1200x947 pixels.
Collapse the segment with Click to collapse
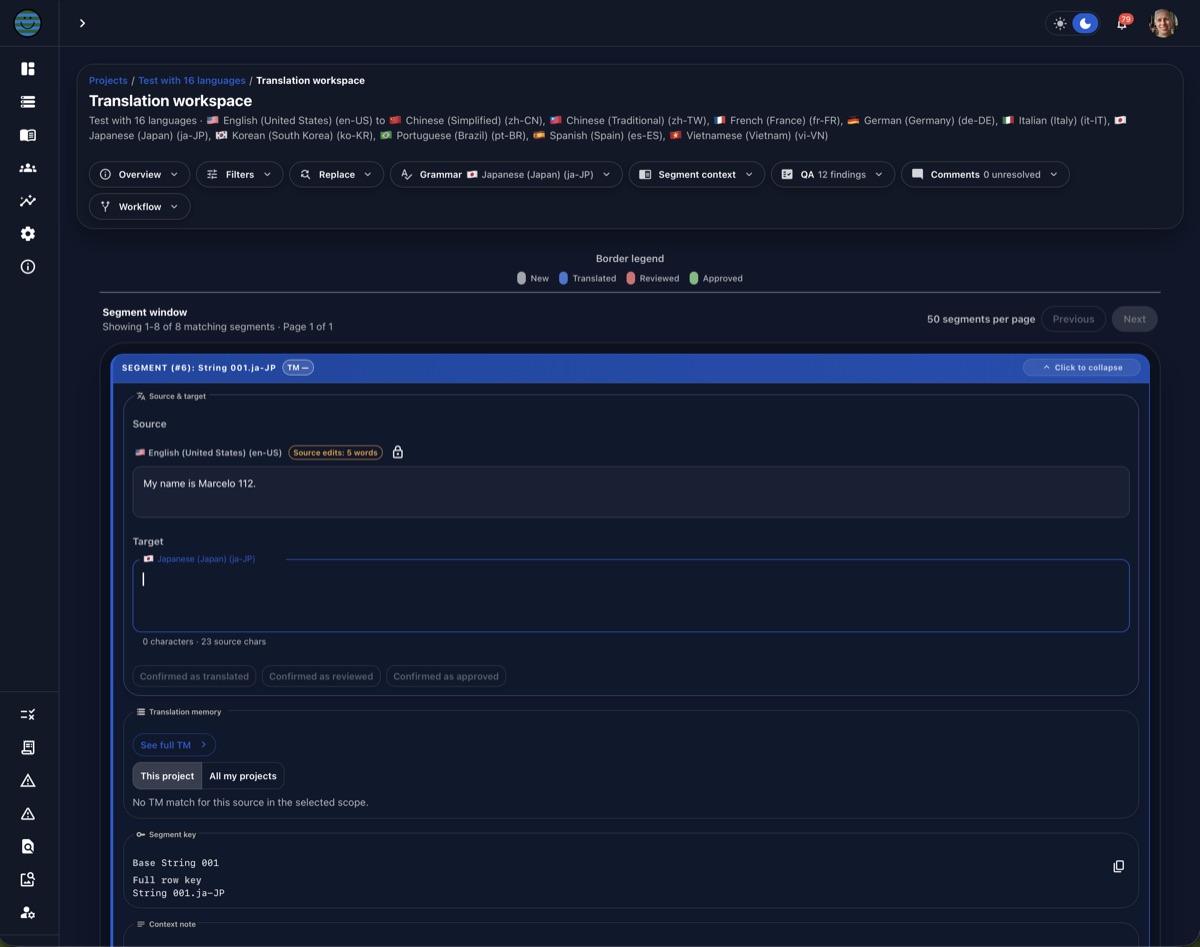(x=1081, y=367)
